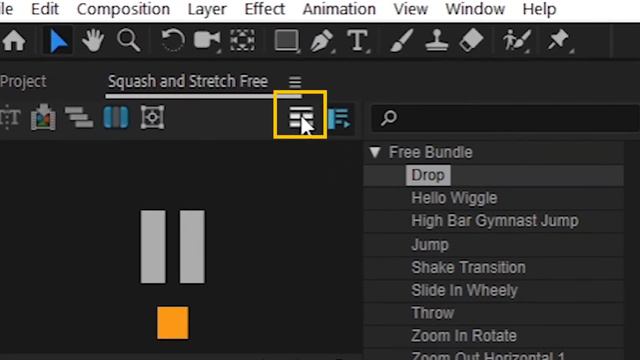Click the Drop preset preview thumbnail
This screenshot has height=360, width=640.
click(x=173, y=274)
